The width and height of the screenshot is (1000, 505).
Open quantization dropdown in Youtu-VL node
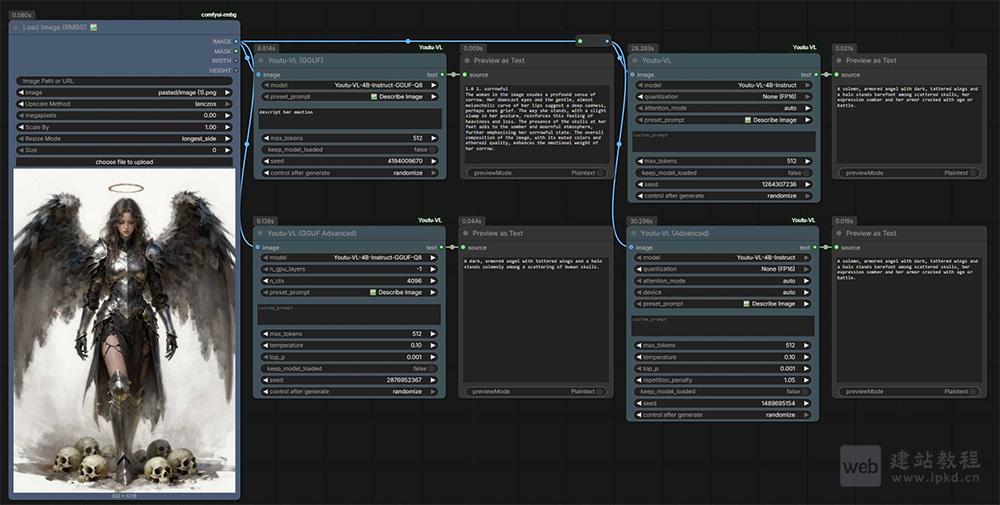click(x=722, y=97)
